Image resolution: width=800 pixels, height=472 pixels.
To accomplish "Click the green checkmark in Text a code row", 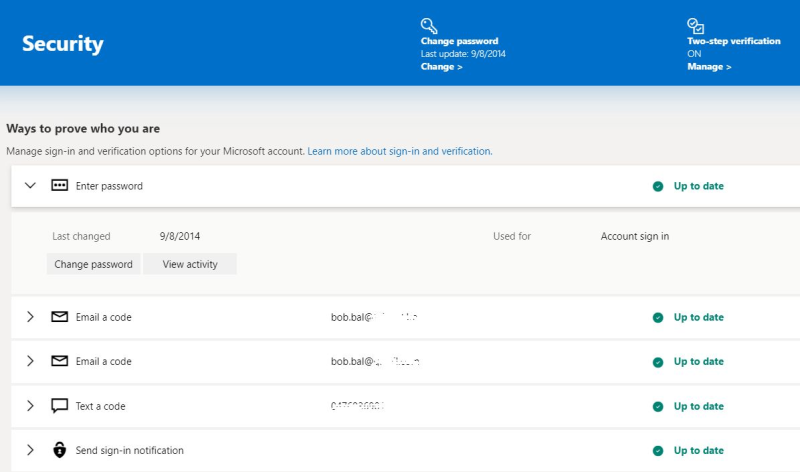I will point(658,407).
